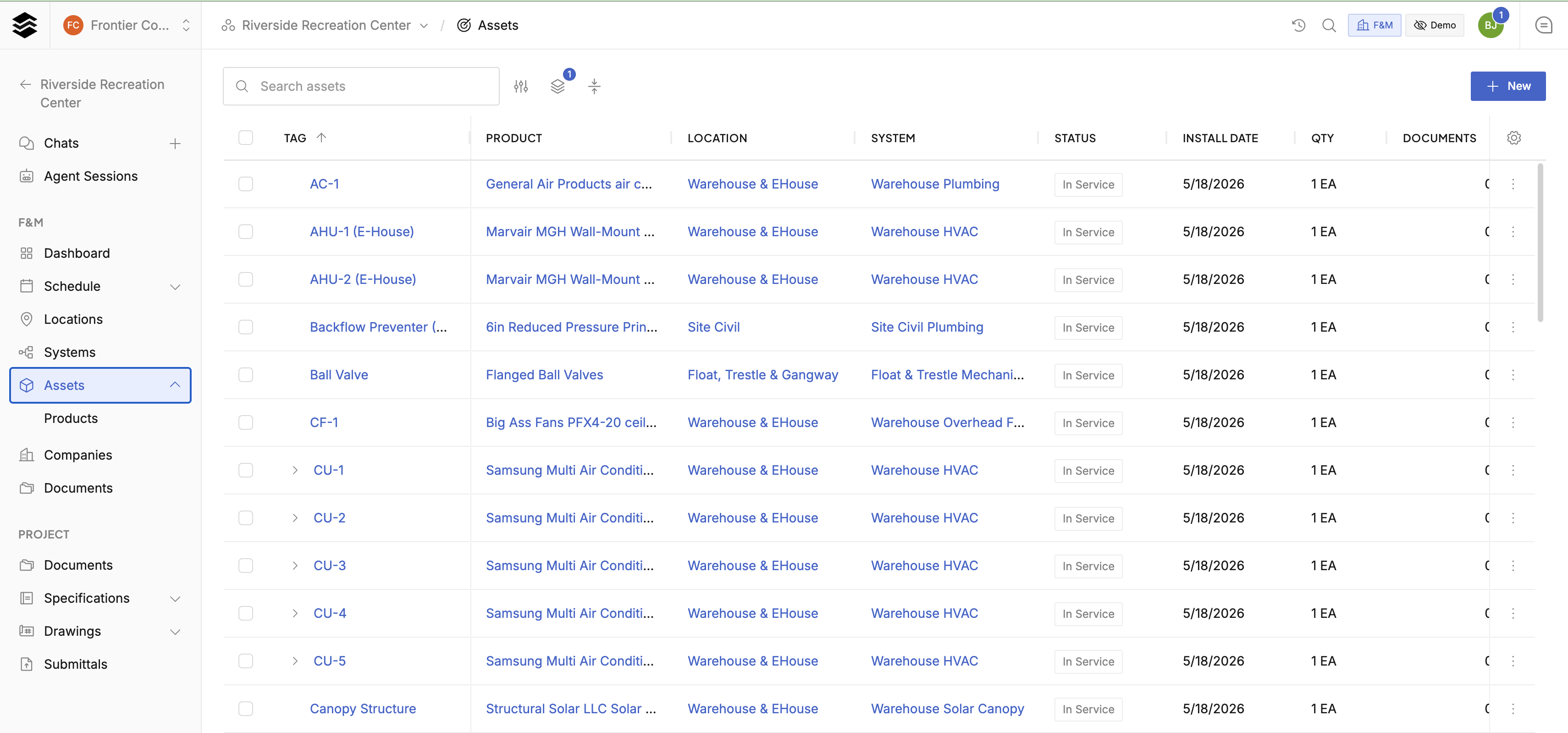Expand the CU-2 asset row
The image size is (1568, 733).
(x=295, y=518)
